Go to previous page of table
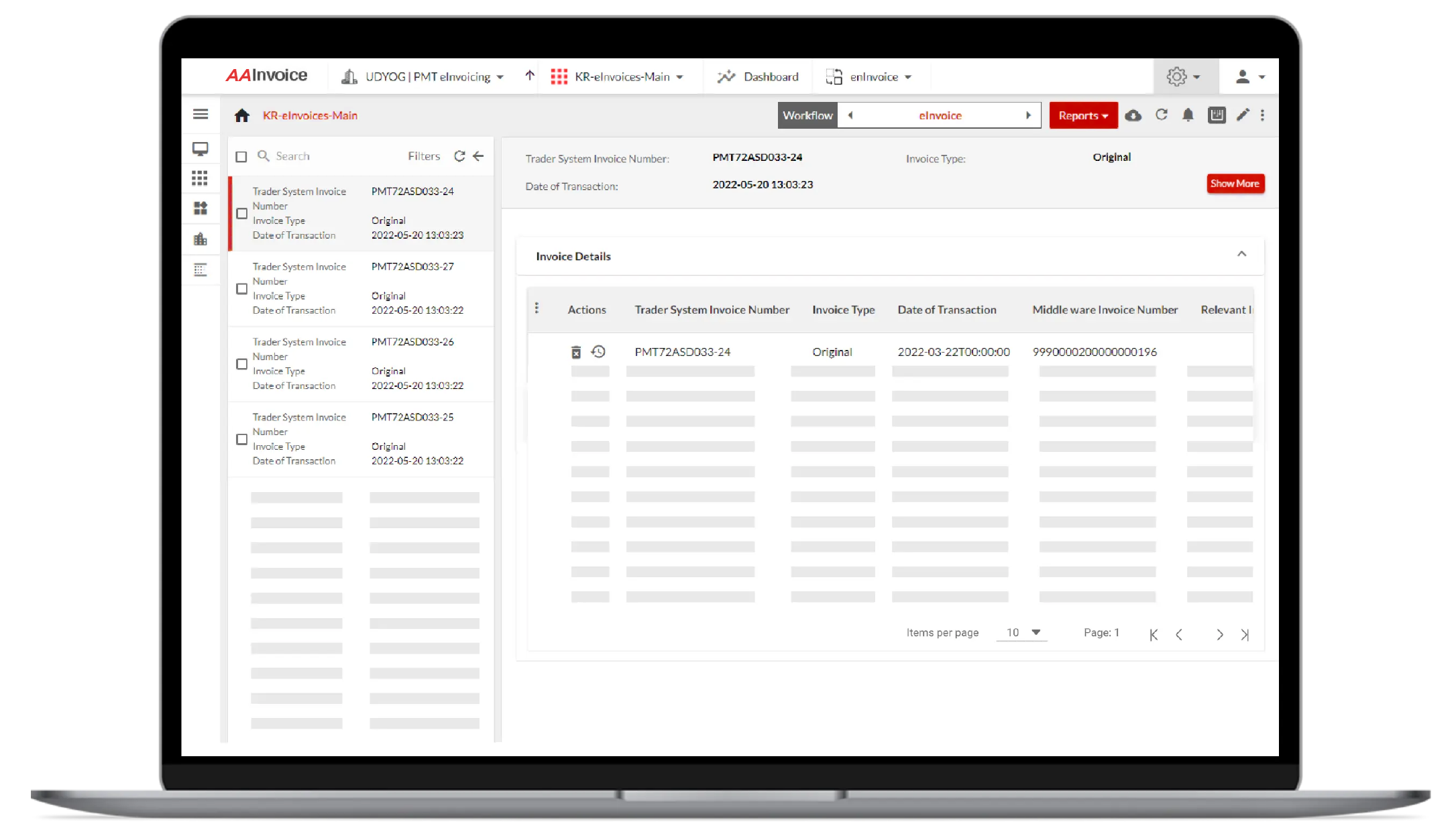 1179,634
